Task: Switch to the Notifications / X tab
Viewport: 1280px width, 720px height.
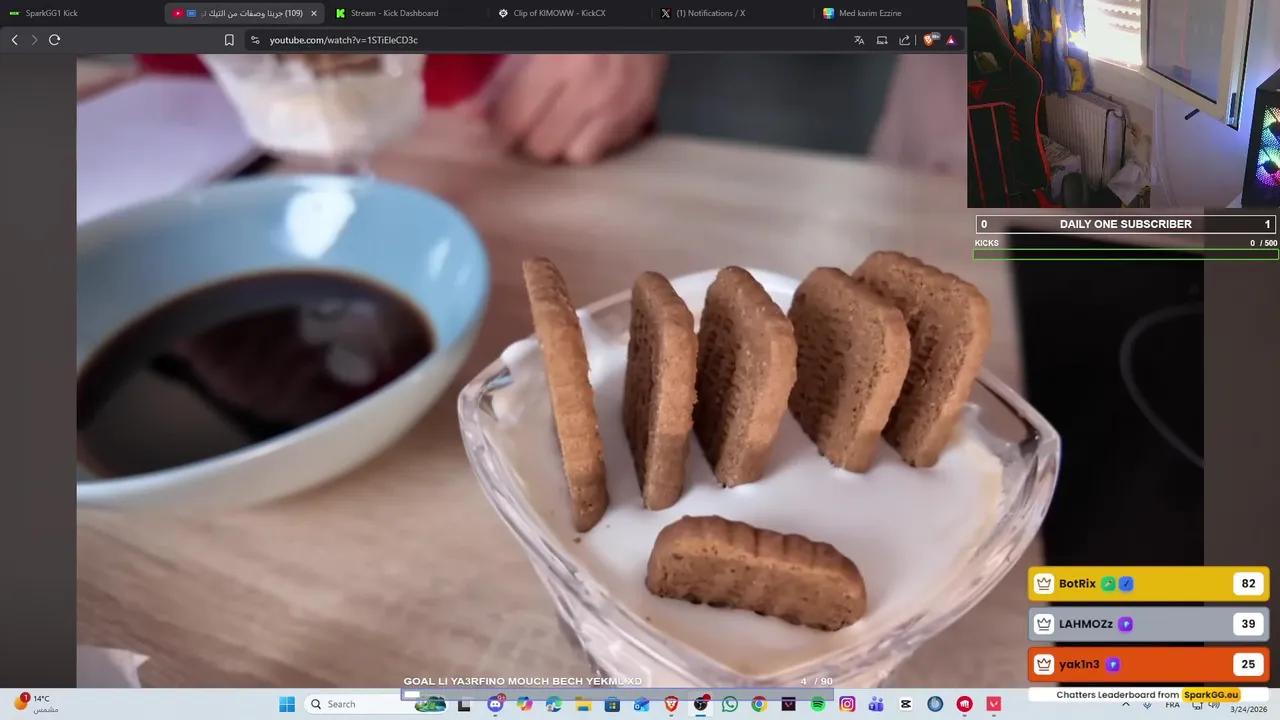Action: tap(732, 13)
